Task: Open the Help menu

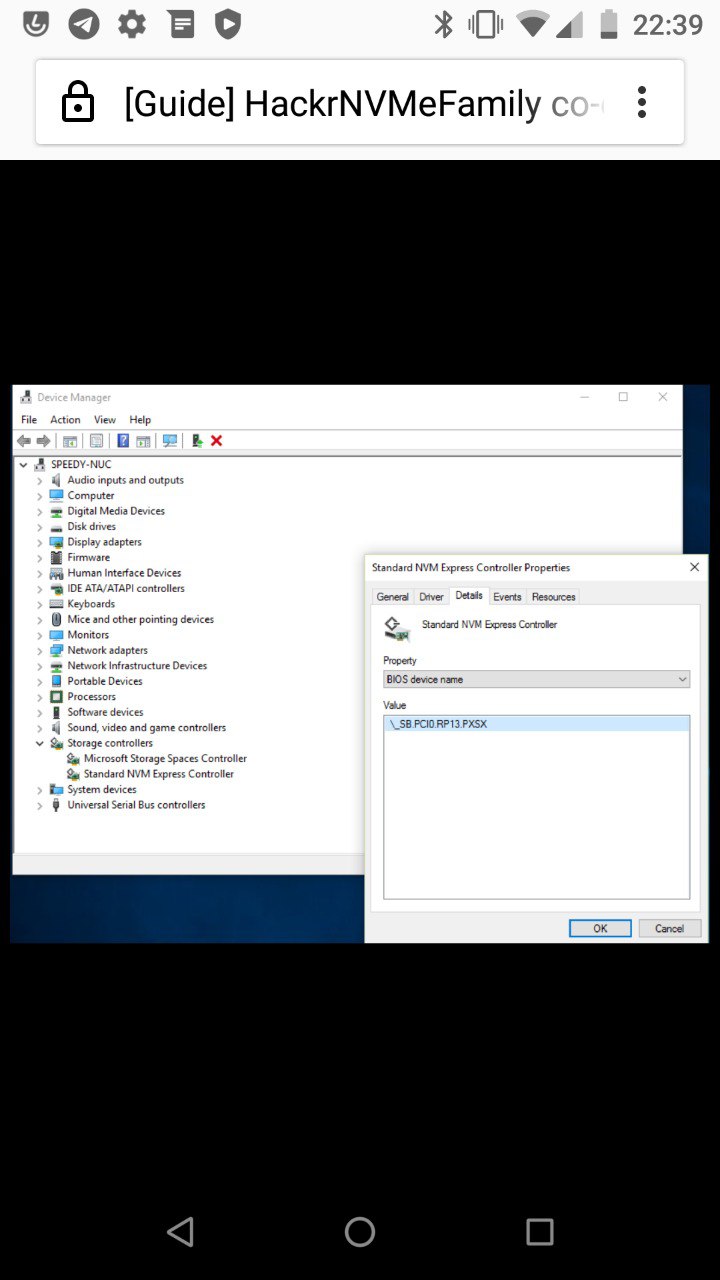Action: point(140,420)
